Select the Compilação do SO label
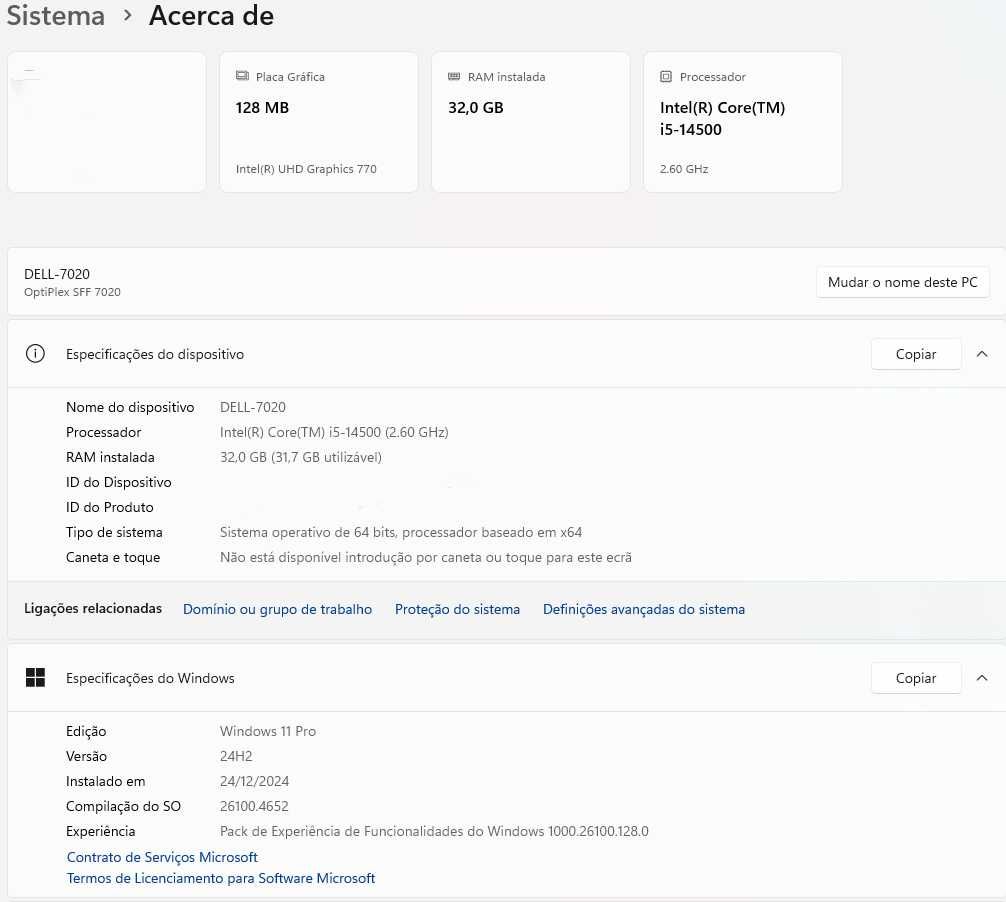The width and height of the screenshot is (1006, 902). click(x=123, y=806)
